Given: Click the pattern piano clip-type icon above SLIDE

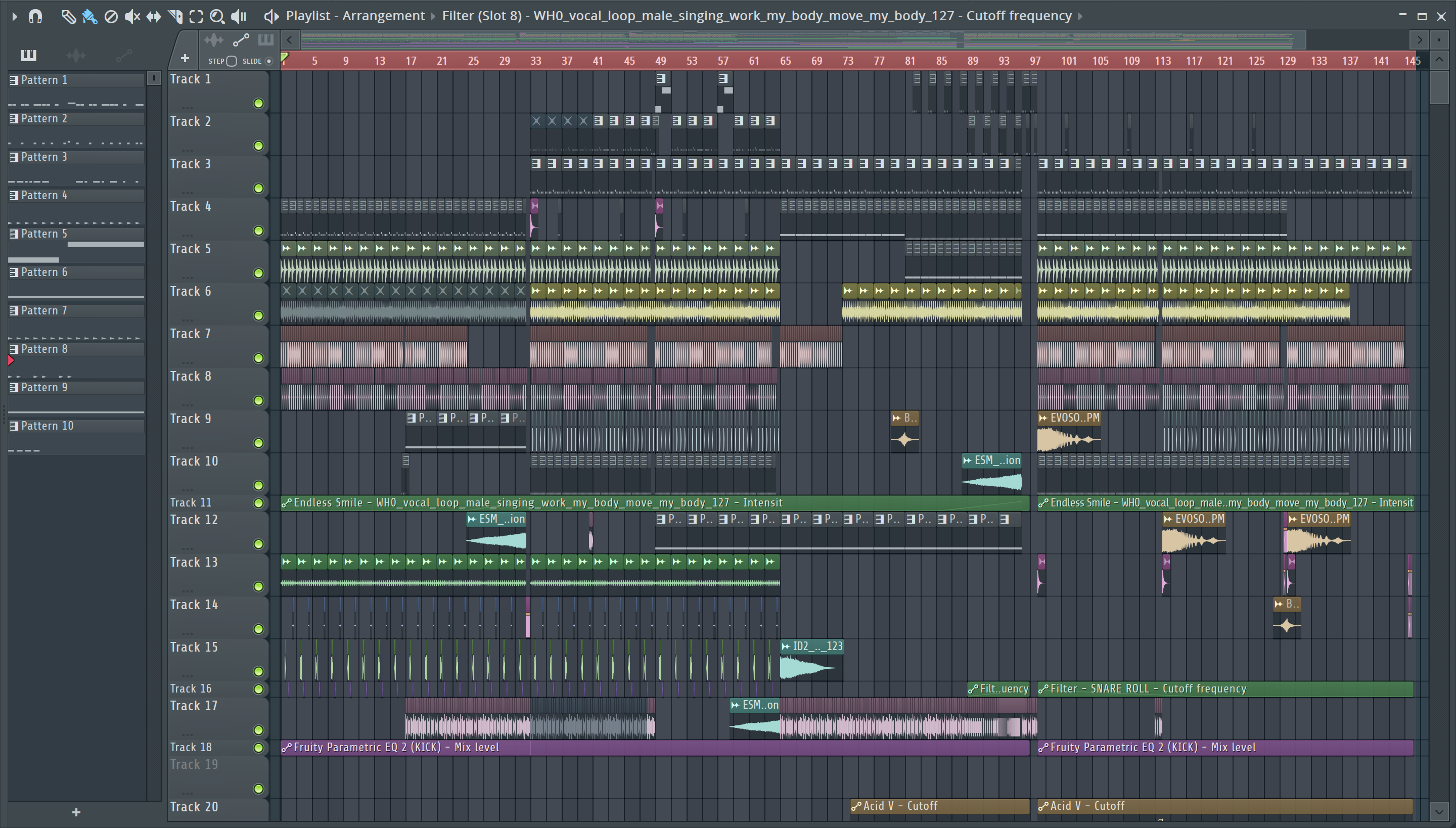Looking at the screenshot, I should point(265,40).
